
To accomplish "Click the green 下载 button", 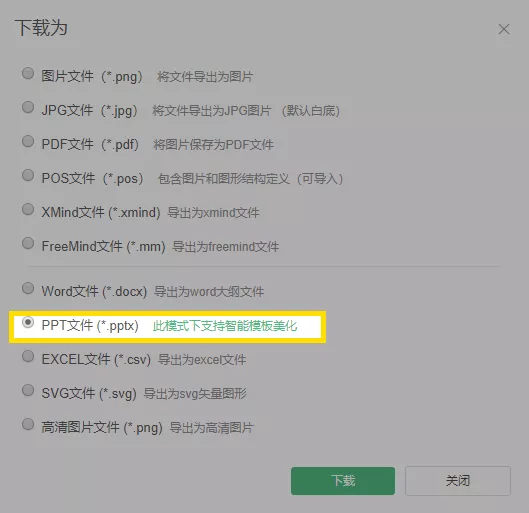I will click(343, 481).
